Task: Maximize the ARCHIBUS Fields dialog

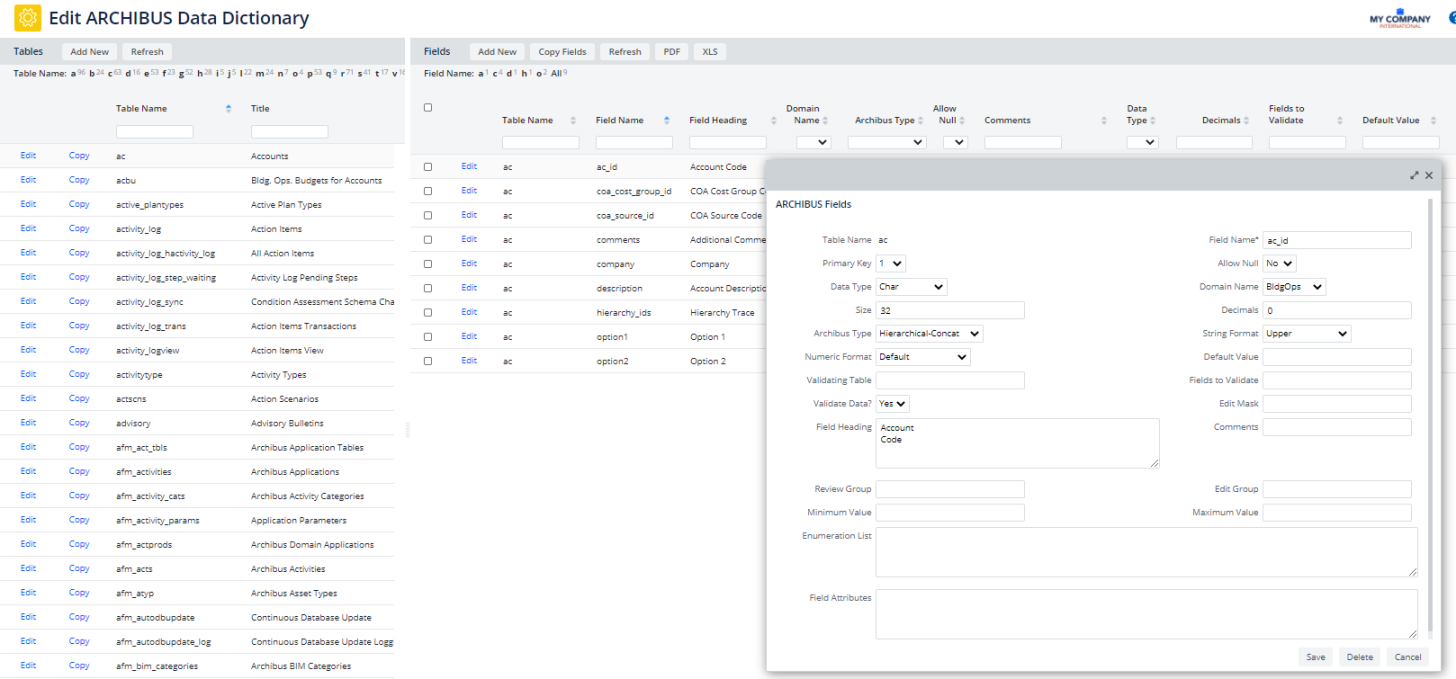Action: [x=1414, y=175]
